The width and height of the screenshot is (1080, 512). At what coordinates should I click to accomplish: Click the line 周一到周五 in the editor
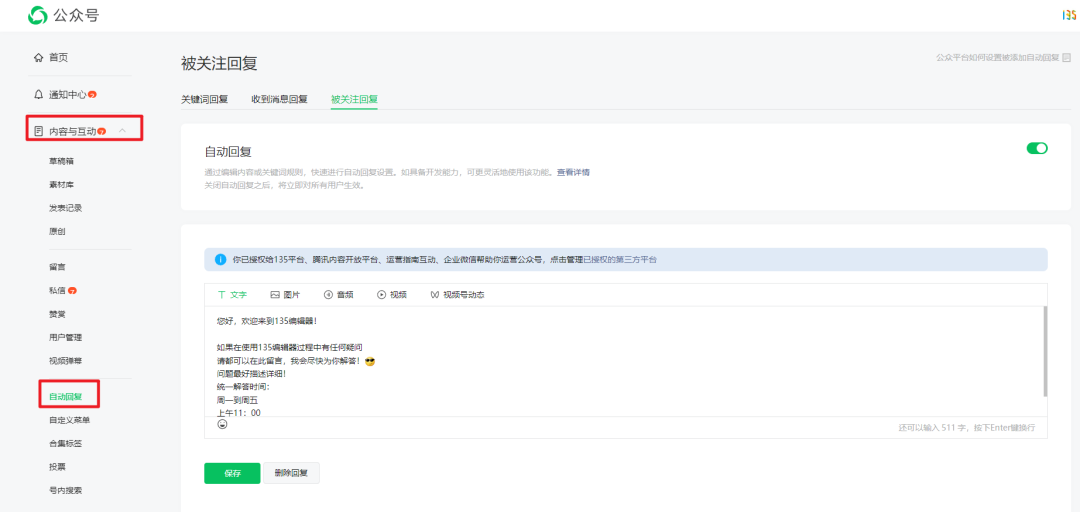[237, 400]
